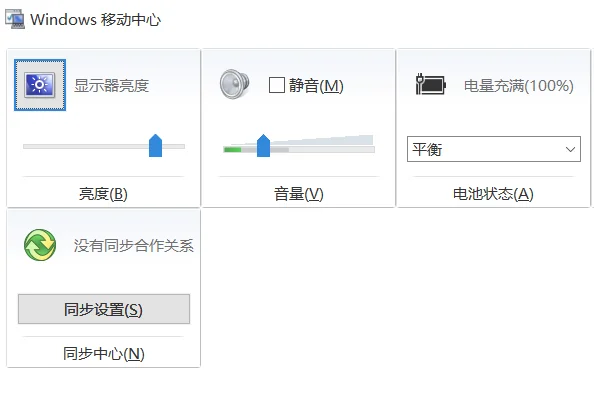This screenshot has width=594, height=397.
Task: Select the 电池状态(A) tile label
Action: 493,194
